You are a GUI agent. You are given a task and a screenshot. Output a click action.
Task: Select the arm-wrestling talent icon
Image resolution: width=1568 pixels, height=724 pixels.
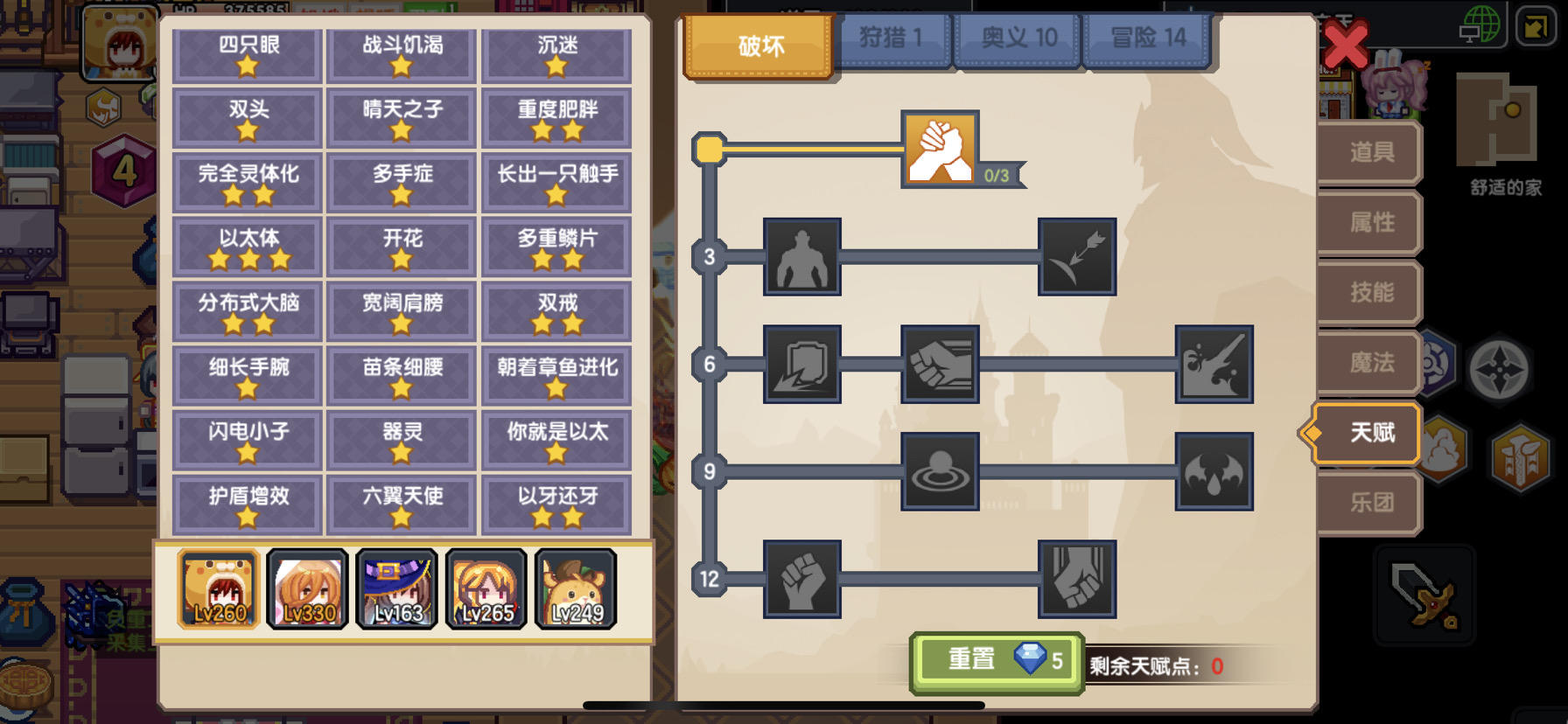click(x=940, y=150)
